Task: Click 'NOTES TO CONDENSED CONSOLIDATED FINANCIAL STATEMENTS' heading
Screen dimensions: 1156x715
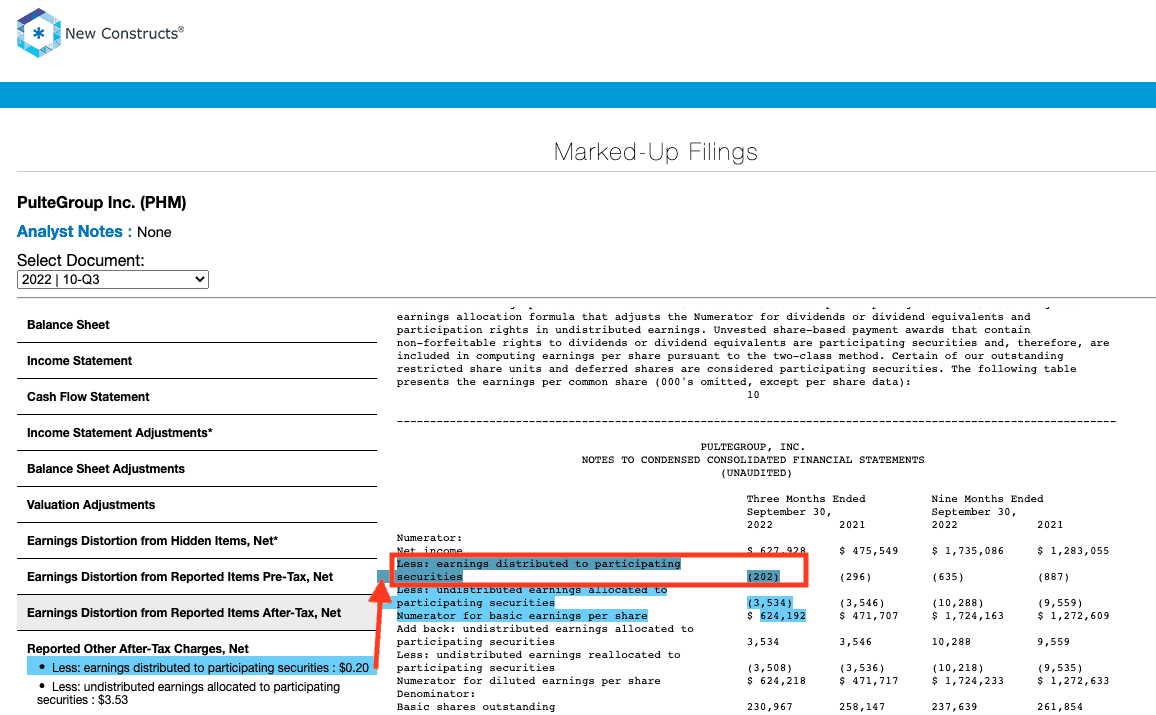Action: (x=753, y=459)
